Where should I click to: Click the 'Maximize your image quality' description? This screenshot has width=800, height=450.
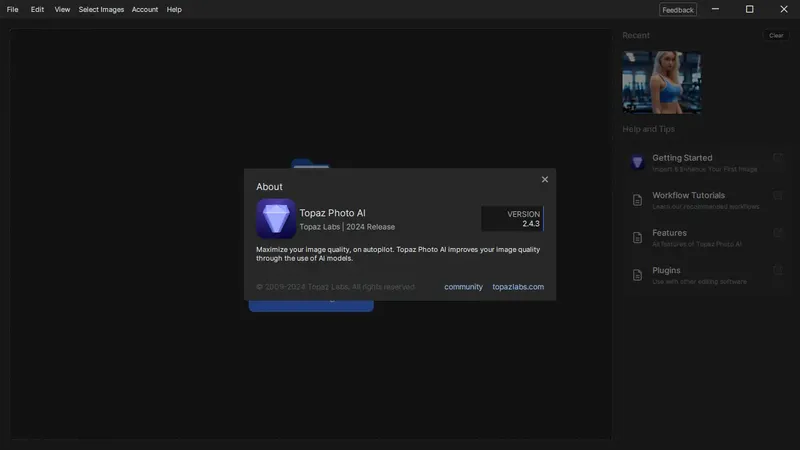pos(398,254)
